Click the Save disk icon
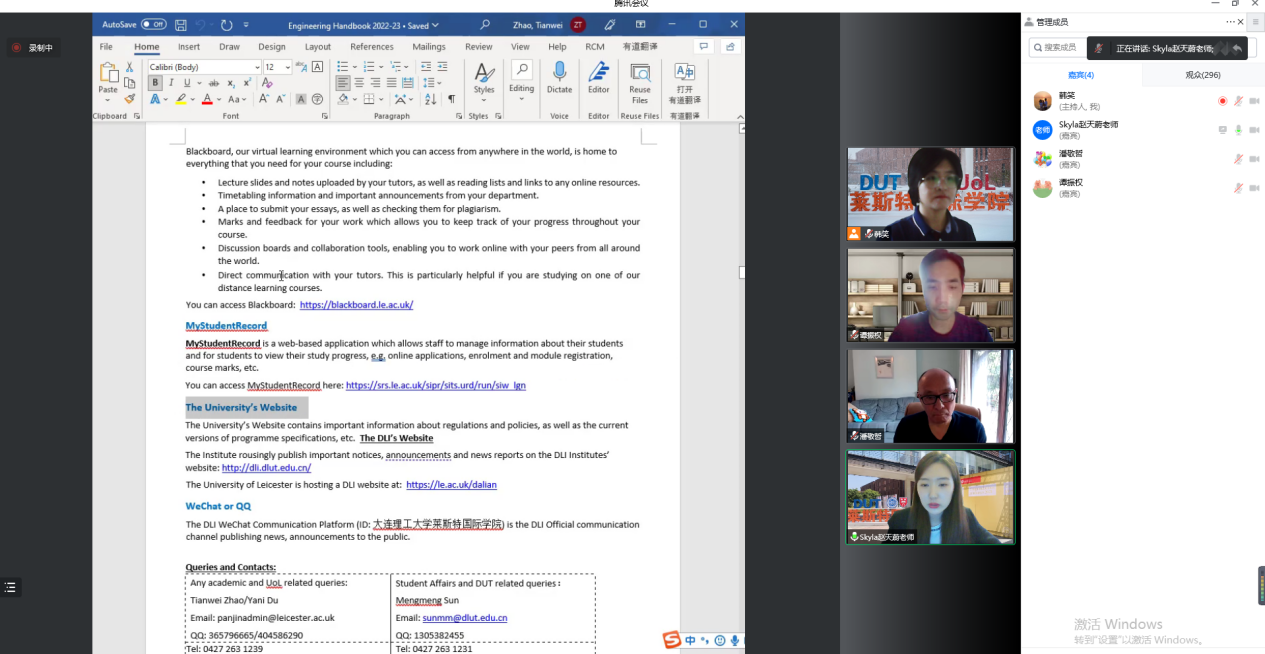This screenshot has height=654, width=1265. pyautogui.click(x=181, y=25)
